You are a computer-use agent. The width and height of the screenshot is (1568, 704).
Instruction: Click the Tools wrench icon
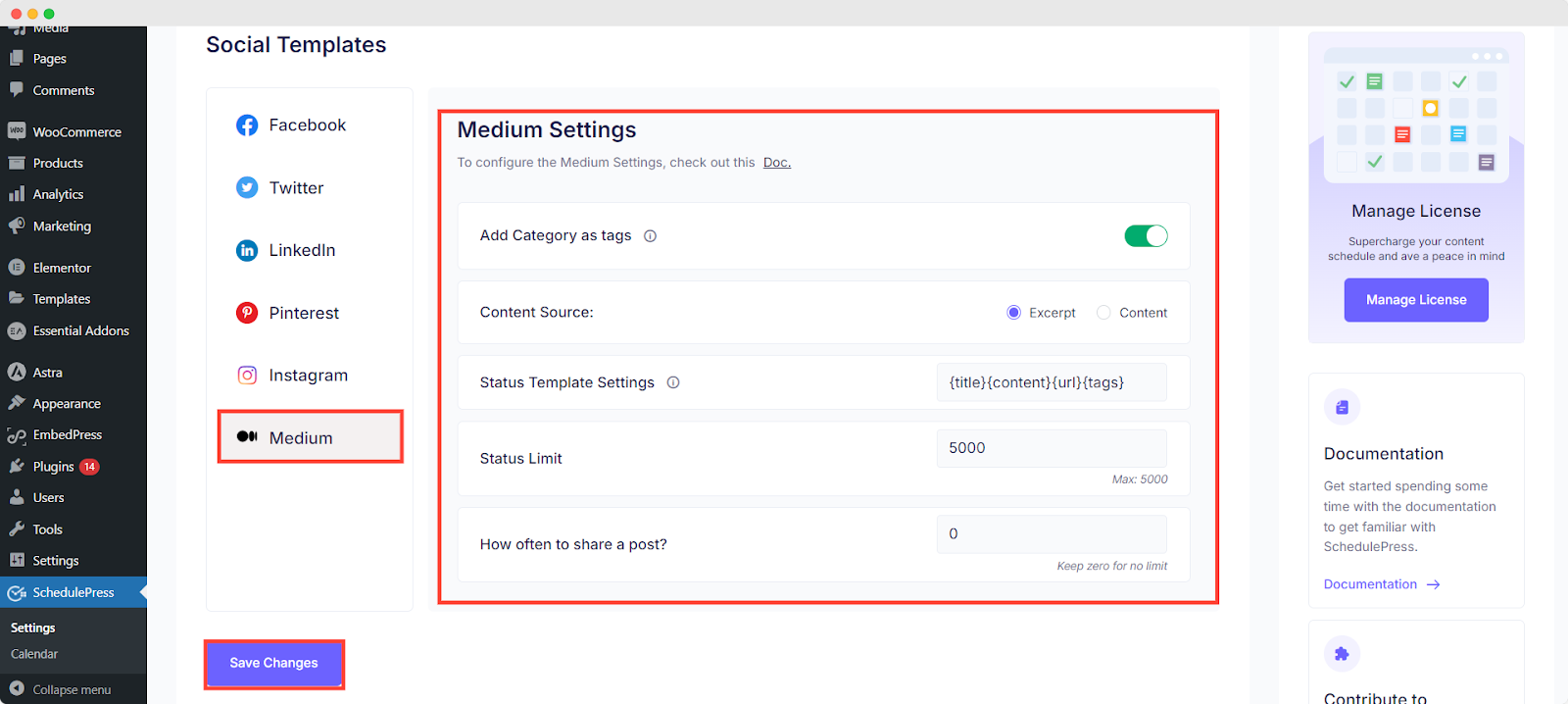click(x=17, y=528)
